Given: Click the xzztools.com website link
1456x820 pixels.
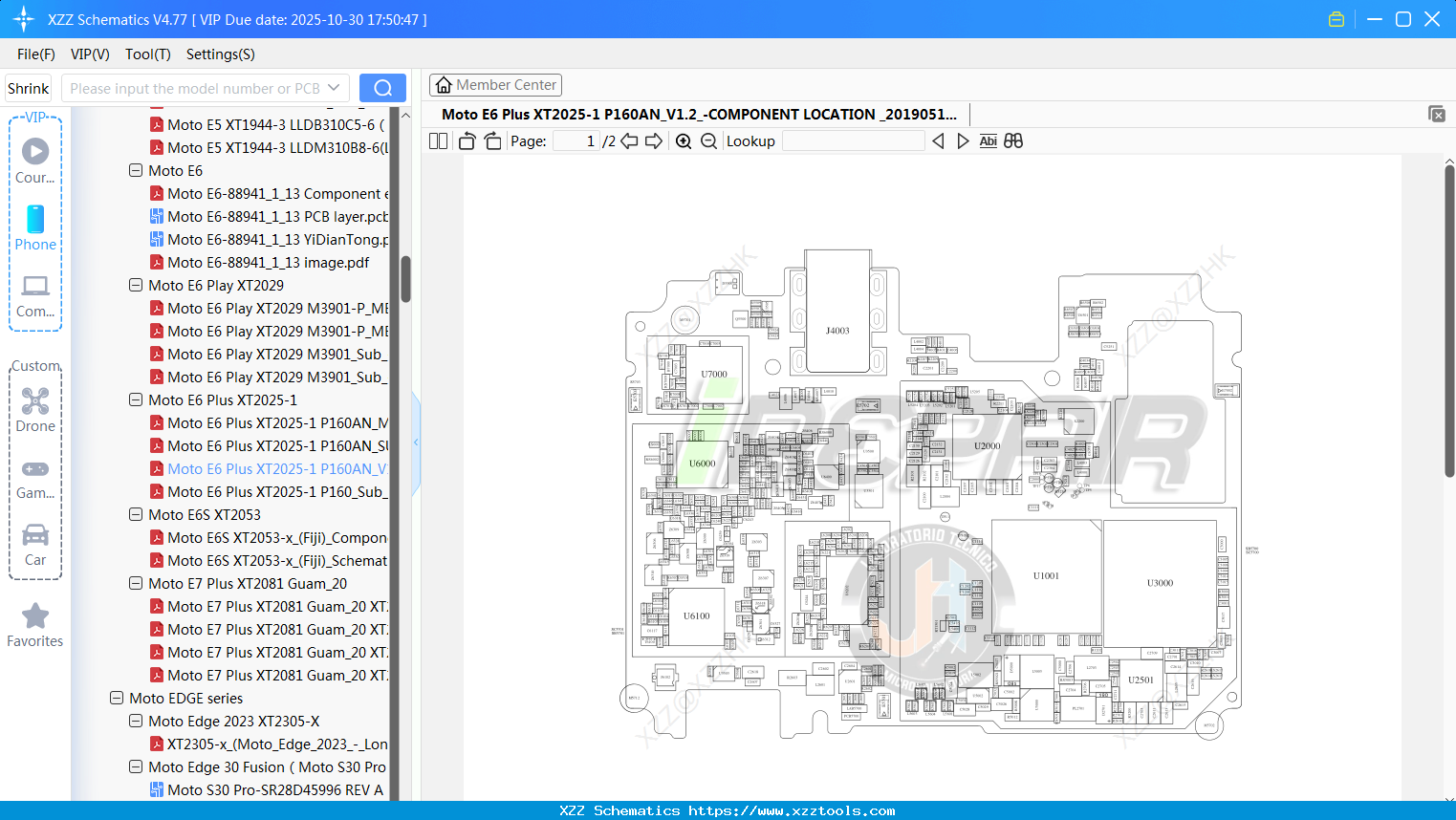Looking at the screenshot, I should tap(792, 810).
